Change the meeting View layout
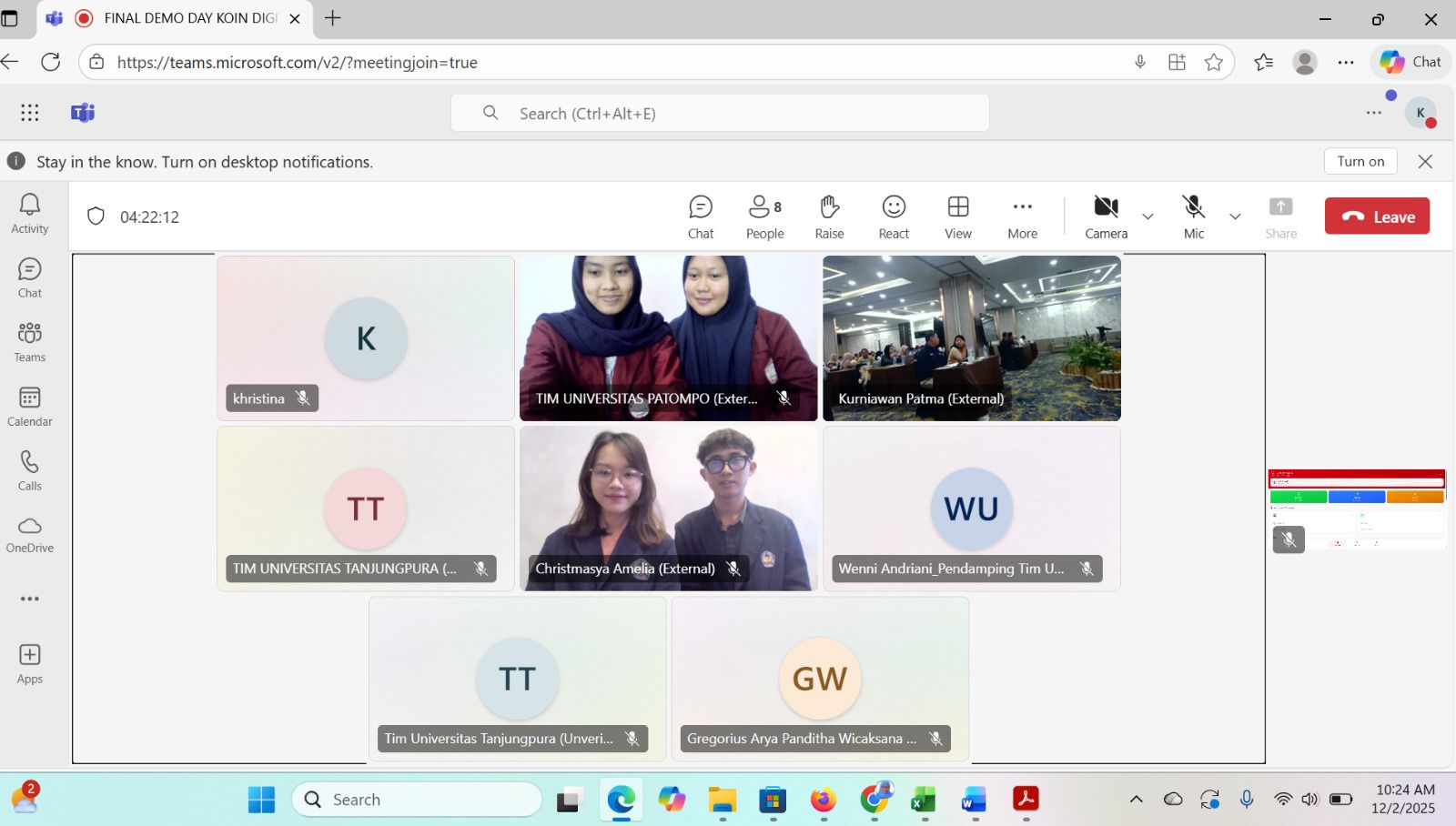 [x=957, y=217]
